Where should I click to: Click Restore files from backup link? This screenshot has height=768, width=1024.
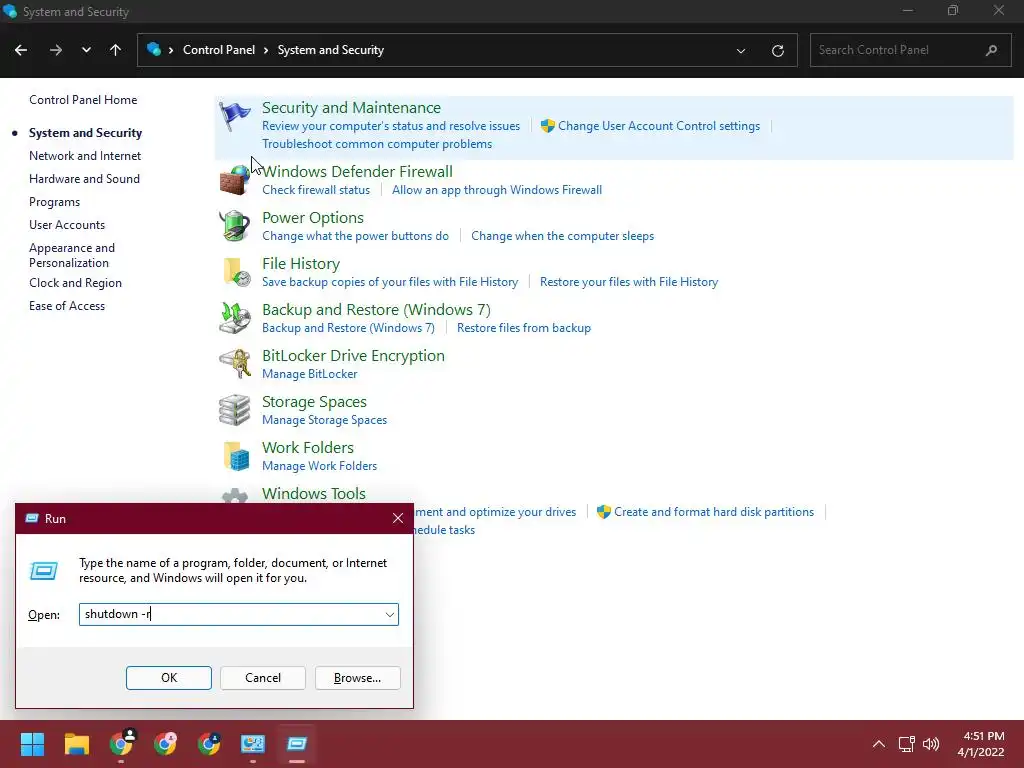tap(524, 328)
